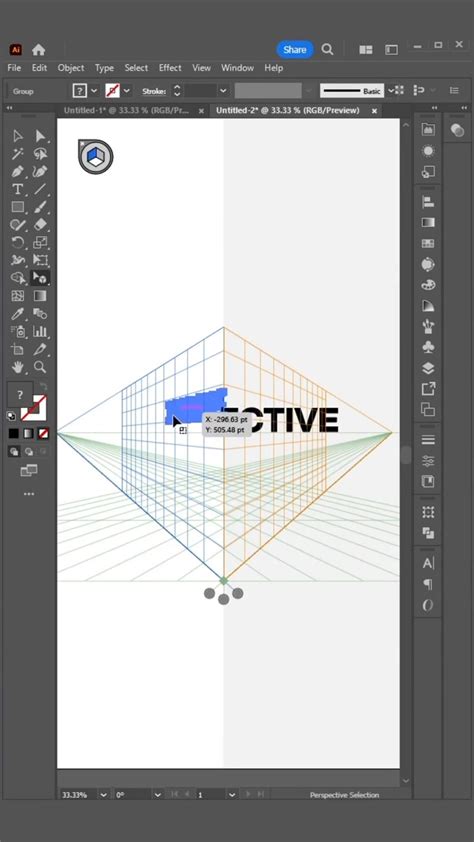474x842 pixels.
Task: Open the Effect menu
Action: coord(170,68)
